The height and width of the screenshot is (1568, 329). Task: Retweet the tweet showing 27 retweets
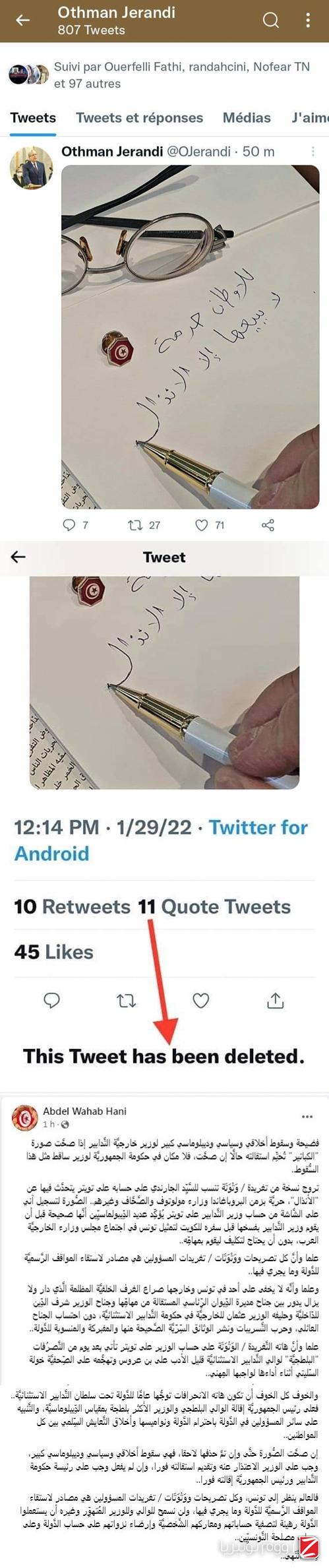[x=135, y=525]
